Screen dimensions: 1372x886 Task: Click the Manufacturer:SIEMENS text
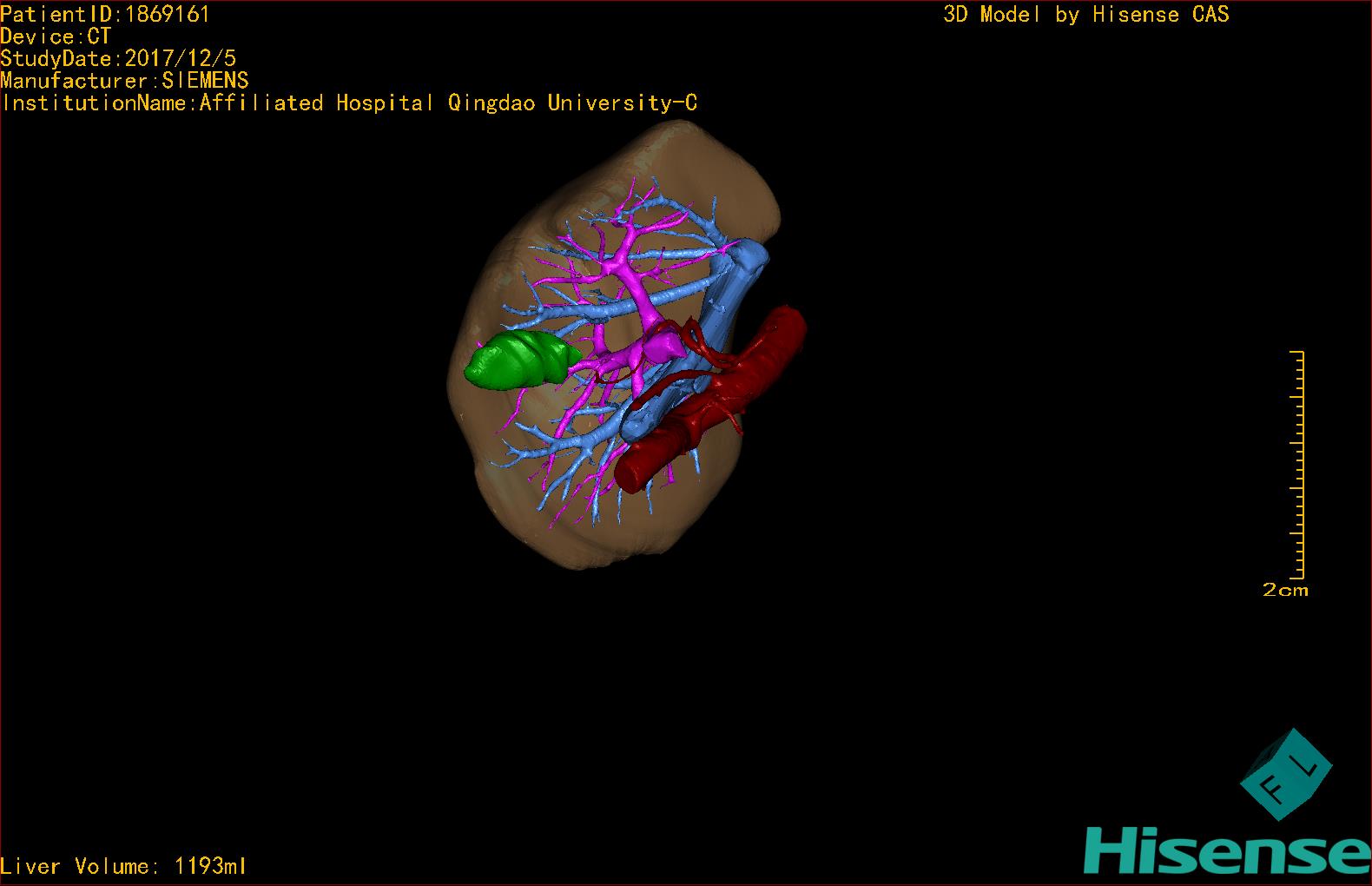[124, 81]
